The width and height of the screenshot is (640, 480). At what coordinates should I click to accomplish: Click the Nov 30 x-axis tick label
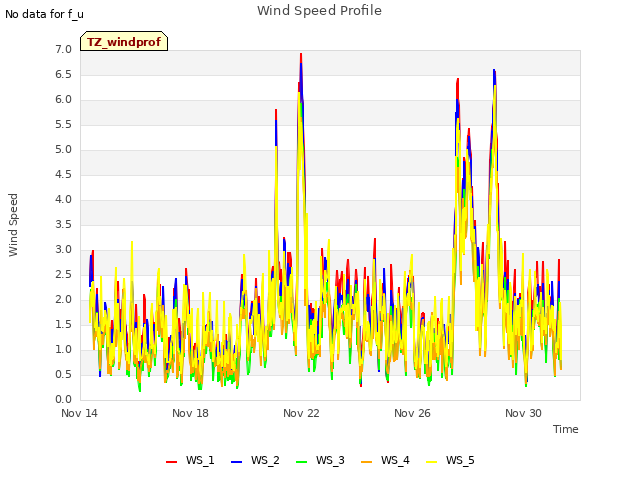coord(523,413)
